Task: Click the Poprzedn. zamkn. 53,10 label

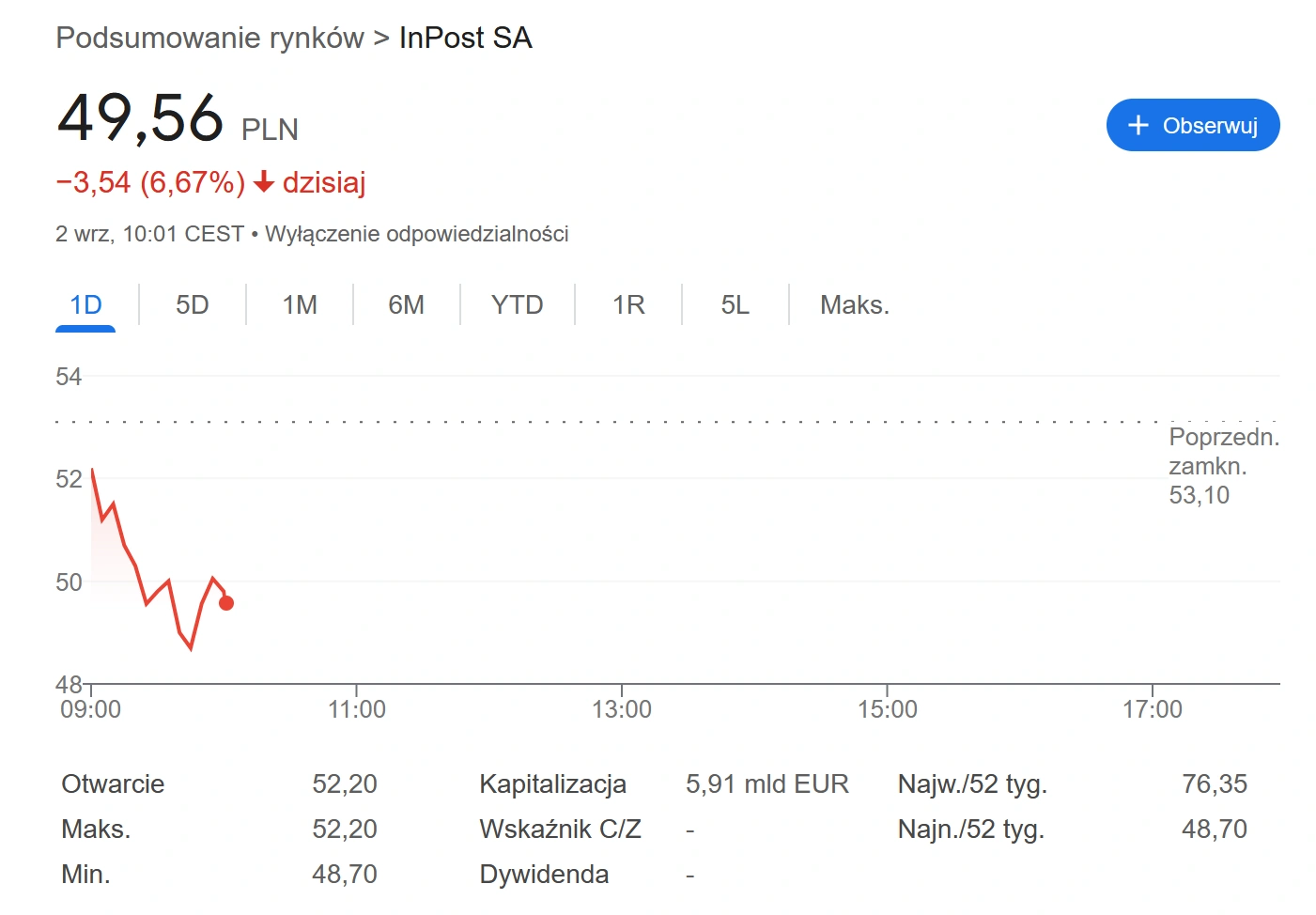Action: click(x=1224, y=466)
